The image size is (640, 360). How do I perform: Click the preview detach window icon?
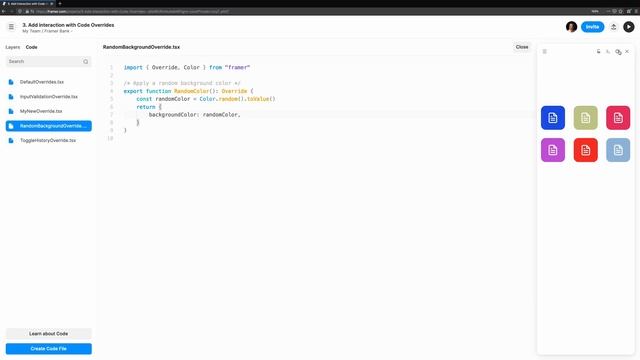618,52
